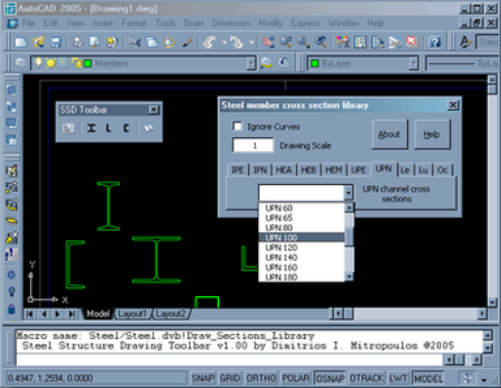The image size is (501, 388).
Task: Switch to the Layout1 tab
Action: pos(132,314)
